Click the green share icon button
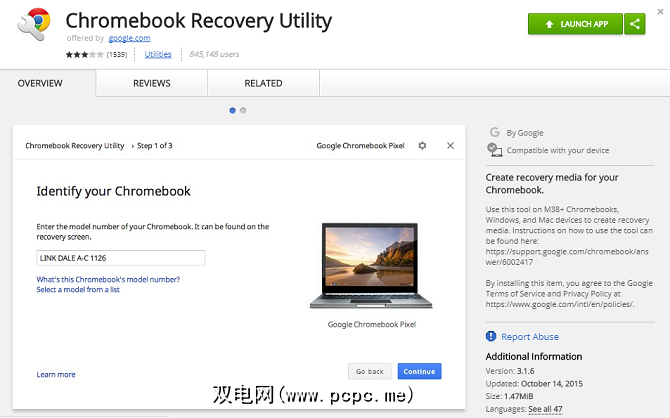 pyautogui.click(x=635, y=23)
